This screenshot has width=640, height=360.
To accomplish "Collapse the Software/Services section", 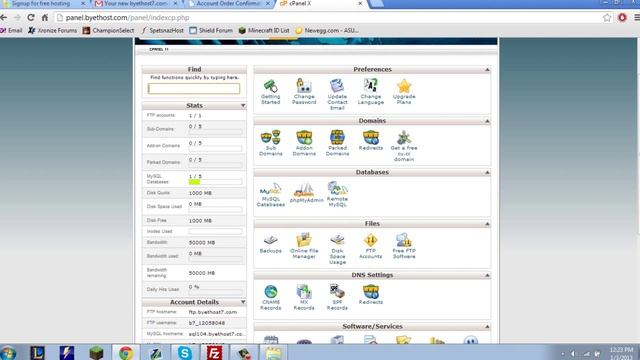I will pyautogui.click(x=487, y=327).
